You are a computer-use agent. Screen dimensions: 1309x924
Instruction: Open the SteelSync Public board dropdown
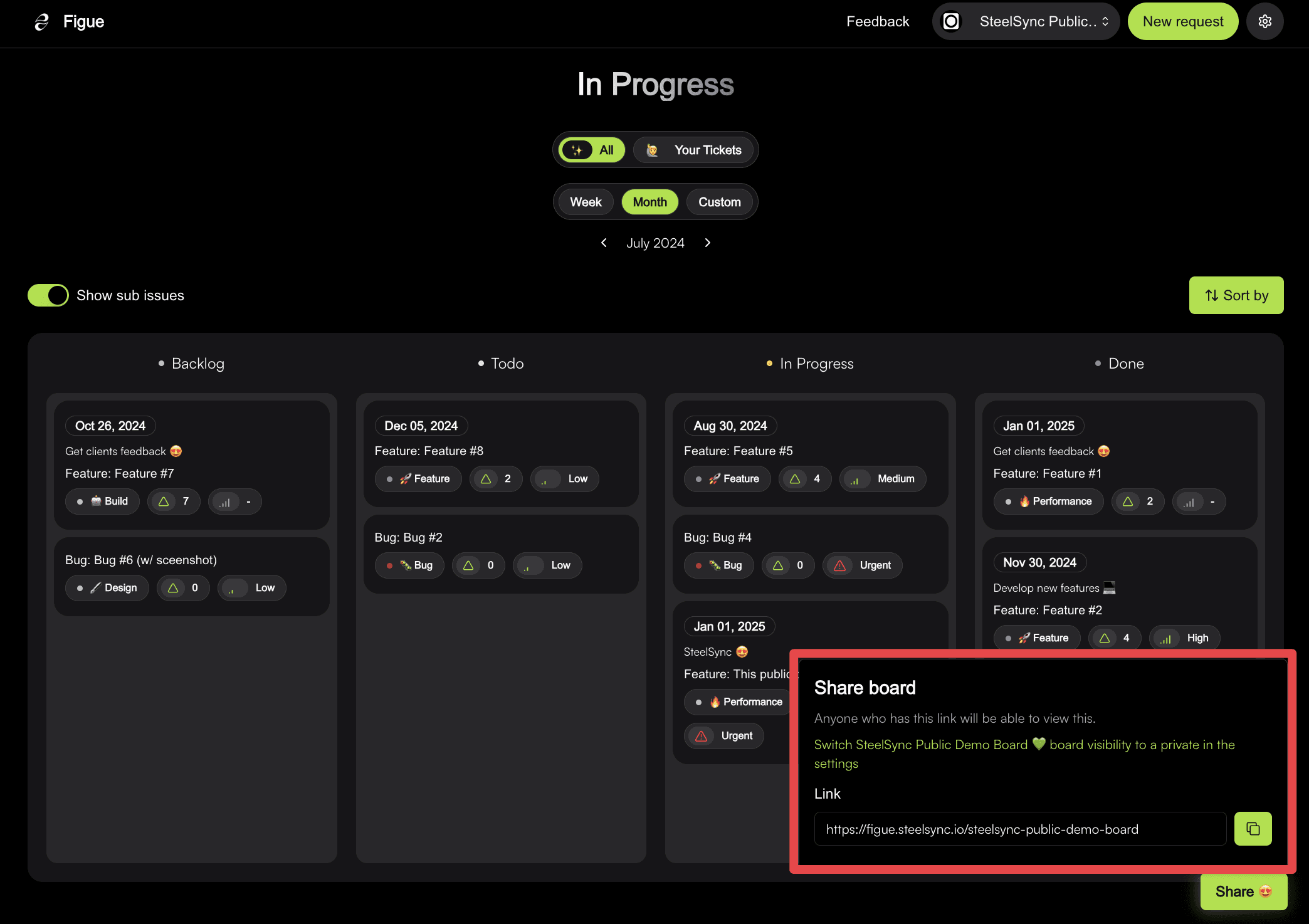(1026, 21)
